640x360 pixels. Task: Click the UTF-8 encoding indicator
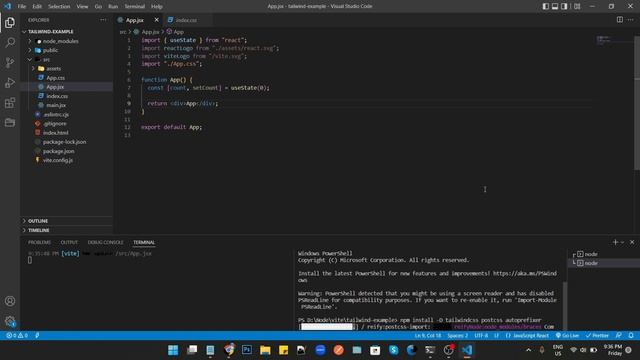tap(481, 336)
